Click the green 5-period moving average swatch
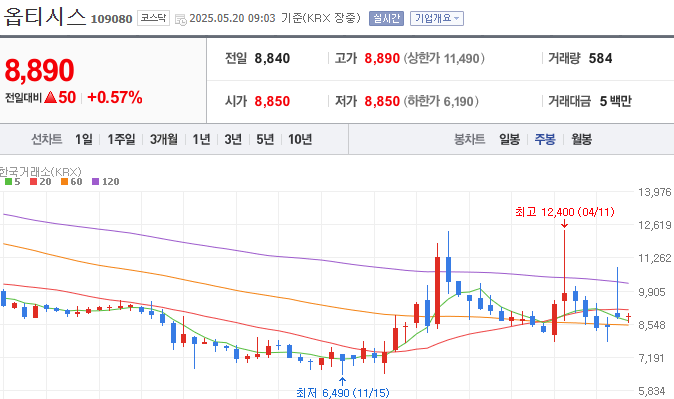The height and width of the screenshot is (399, 674). 8,181
